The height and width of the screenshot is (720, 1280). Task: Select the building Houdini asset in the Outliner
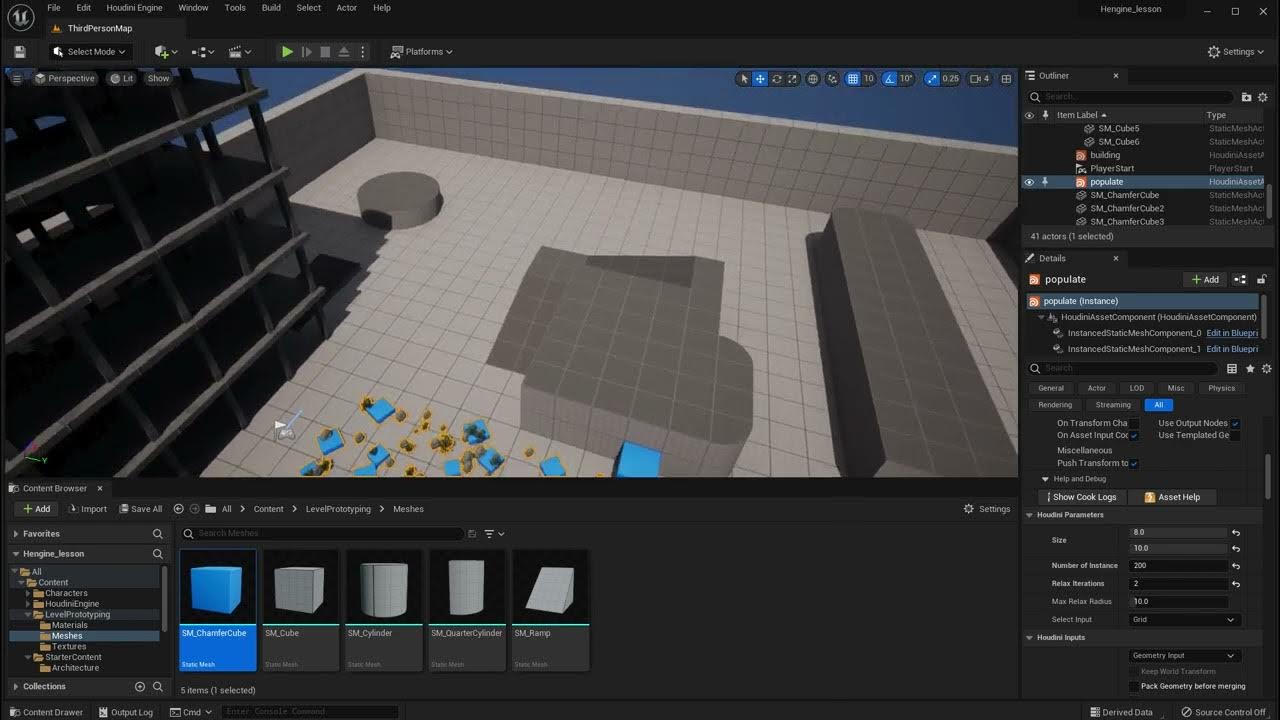[x=1105, y=155]
